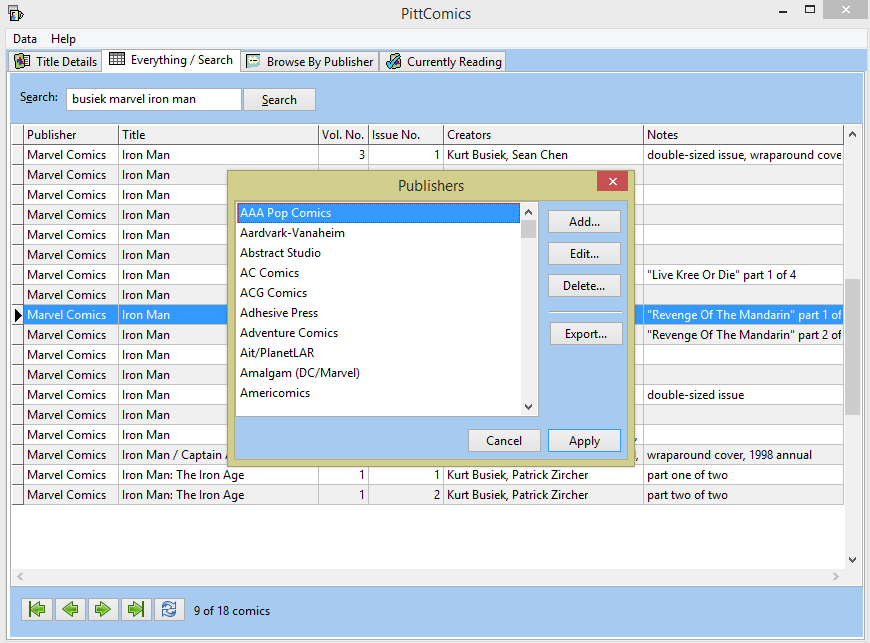Click Delete... in Publishers dialog
Image resolution: width=870 pixels, height=643 pixels.
click(x=584, y=286)
